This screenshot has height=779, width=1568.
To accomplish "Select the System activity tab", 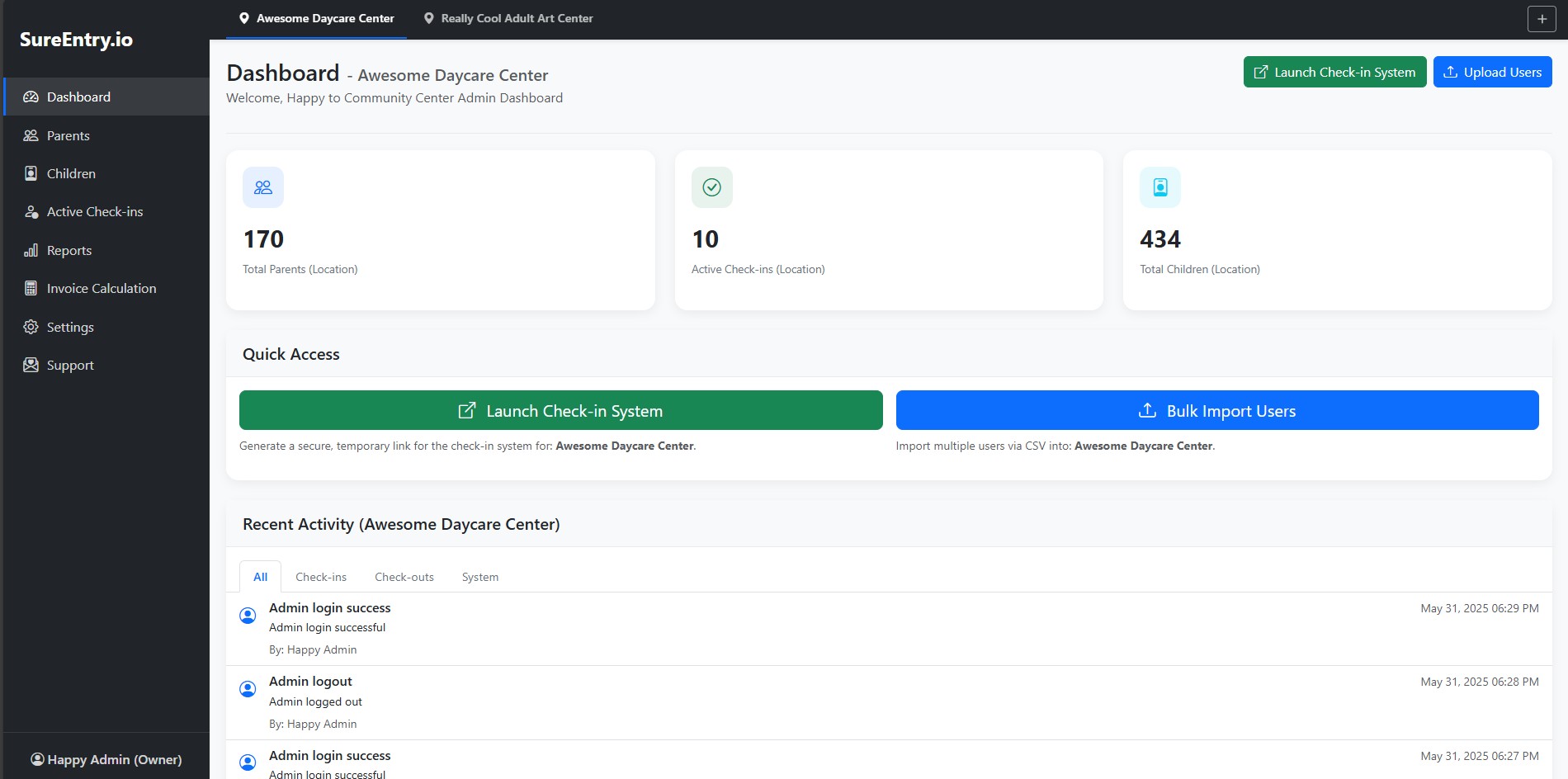I will [x=479, y=576].
